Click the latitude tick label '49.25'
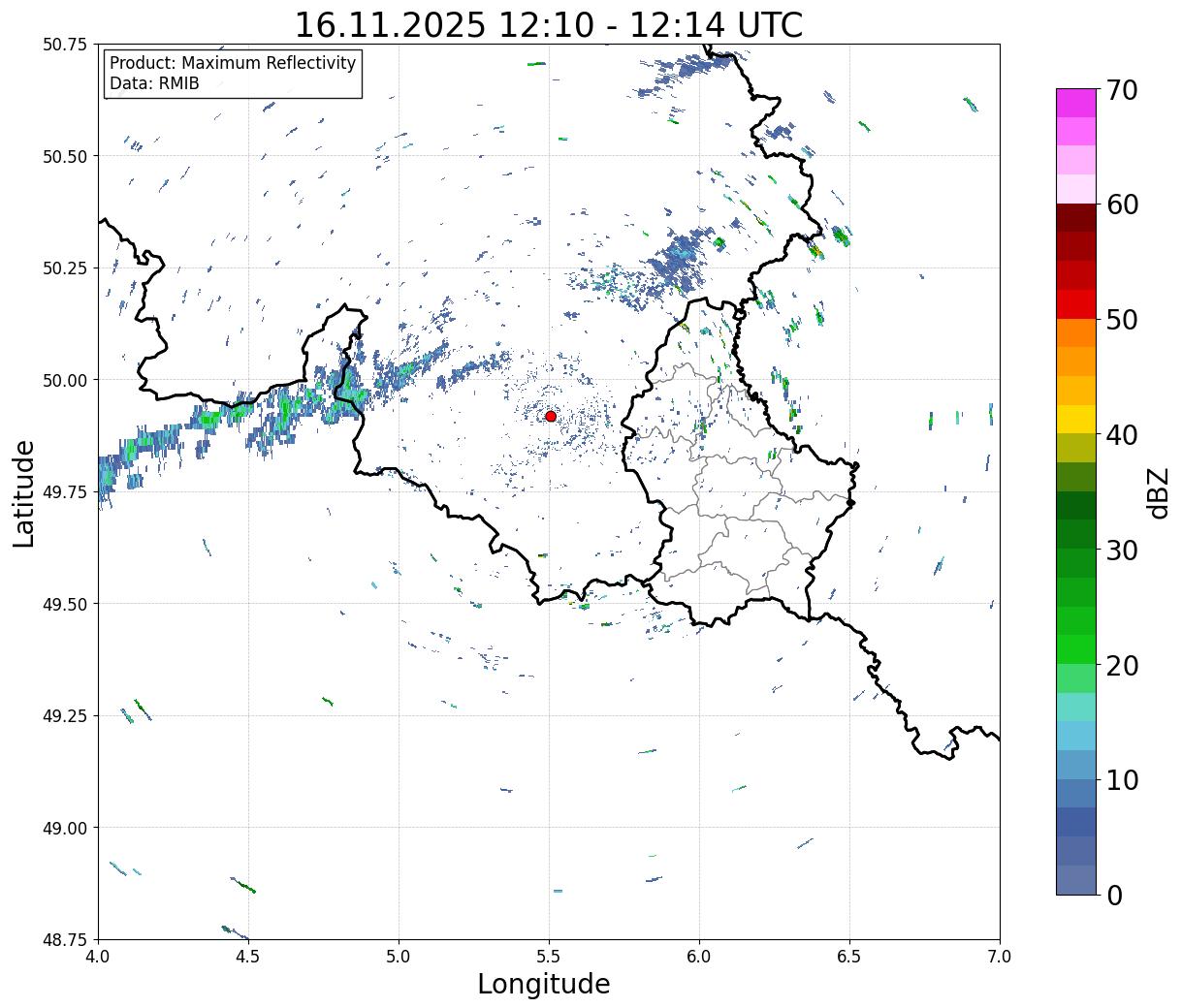The height and width of the screenshot is (1008, 1182). coord(65,716)
